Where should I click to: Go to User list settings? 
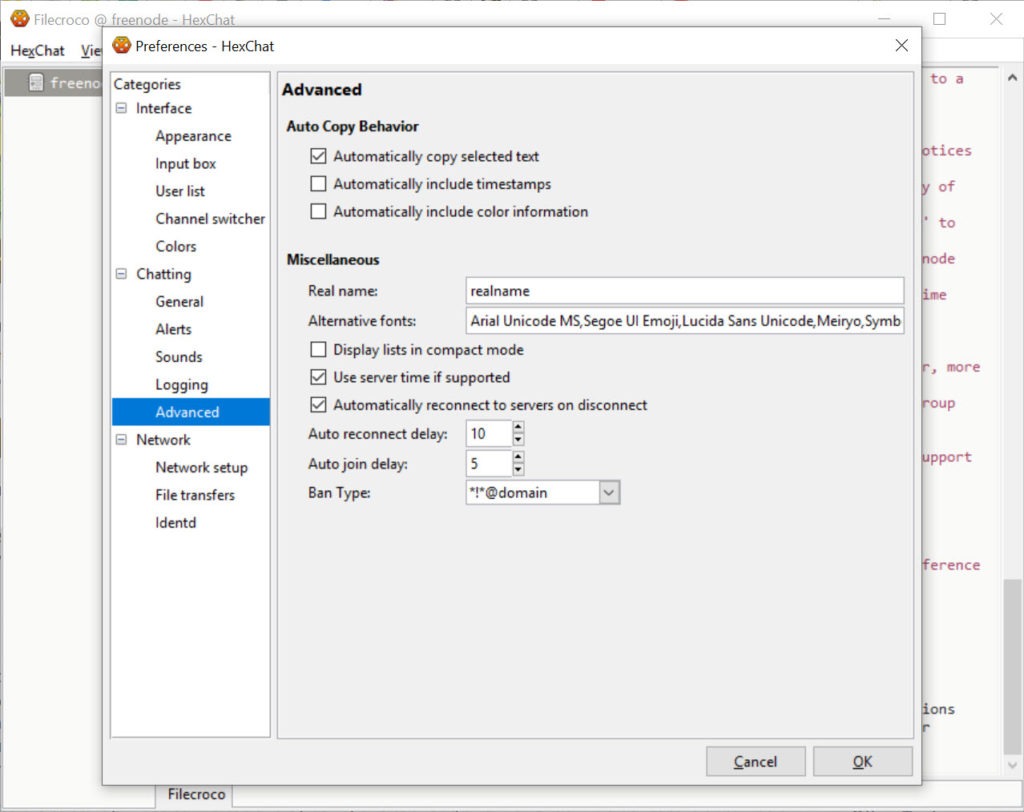click(x=180, y=191)
